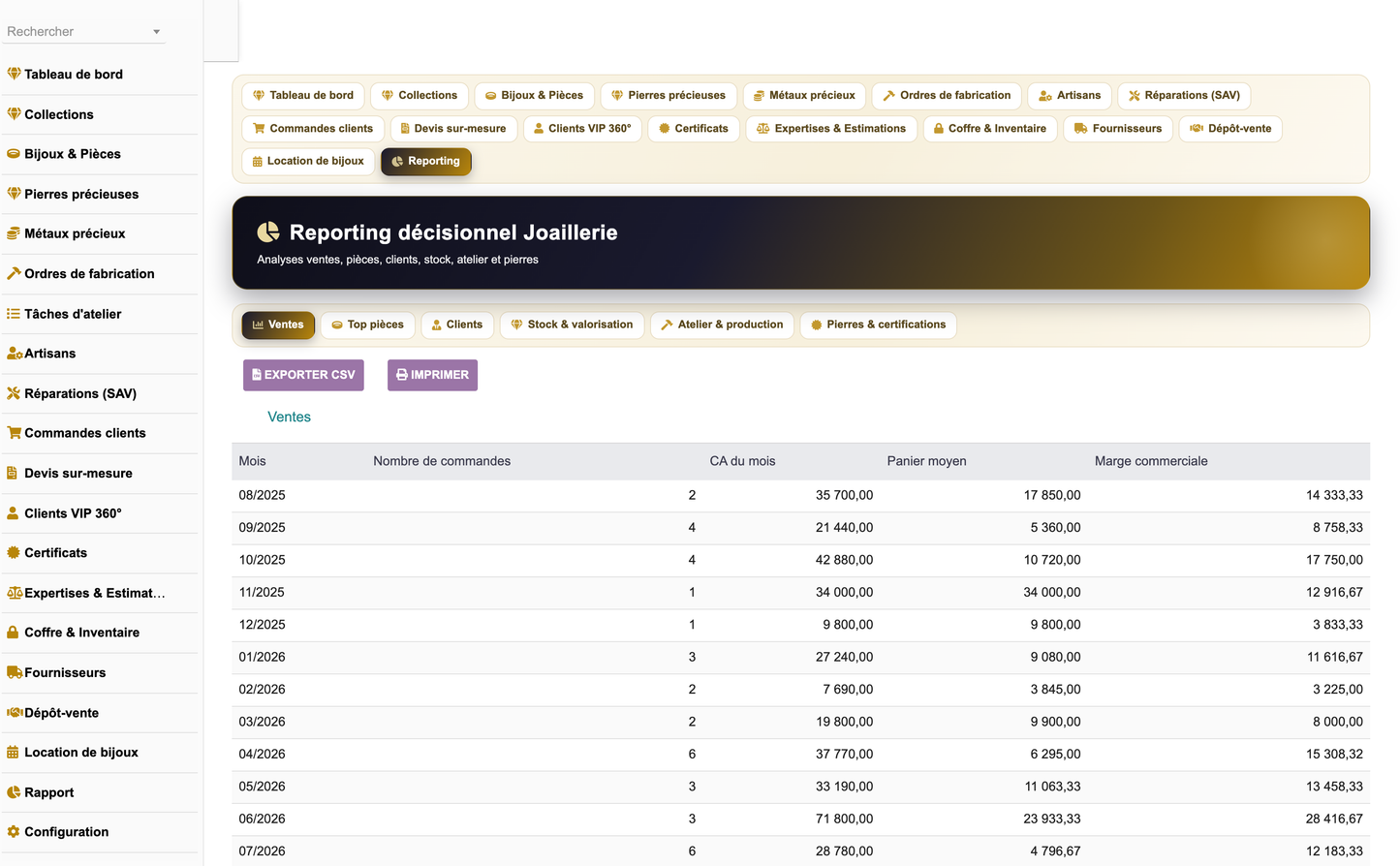Open Dépôt-vente handshake icon in the sidebar
Screen dimensions: 1400x866
(14, 713)
